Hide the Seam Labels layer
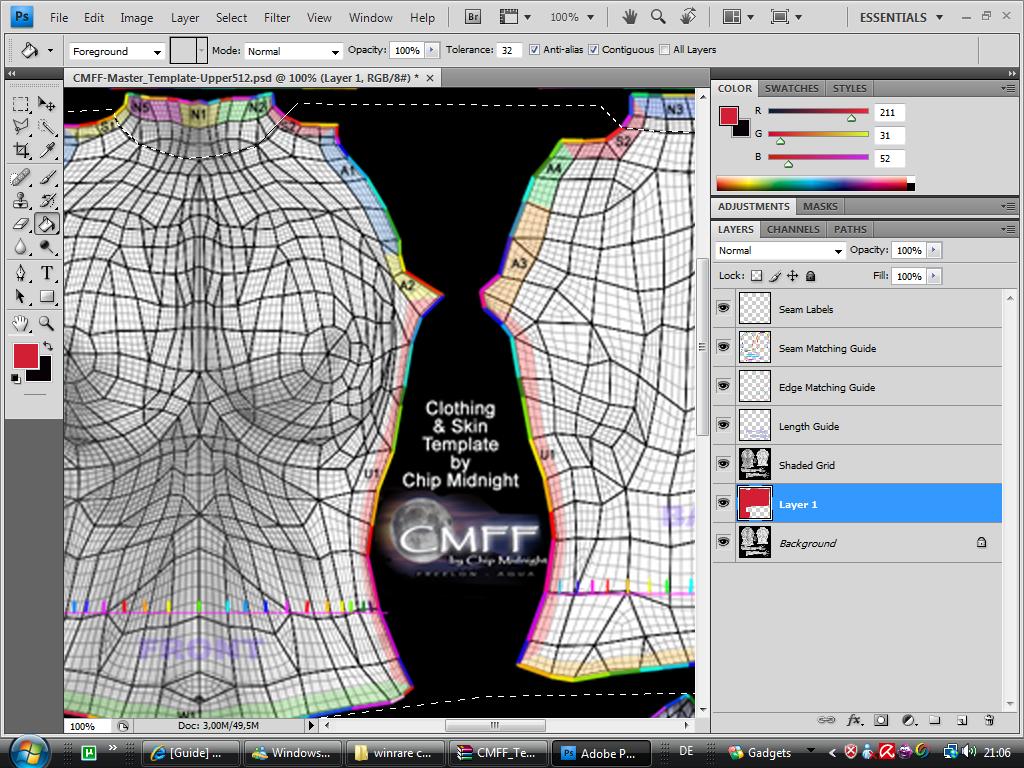Viewport: 1024px width, 768px height. tap(723, 308)
